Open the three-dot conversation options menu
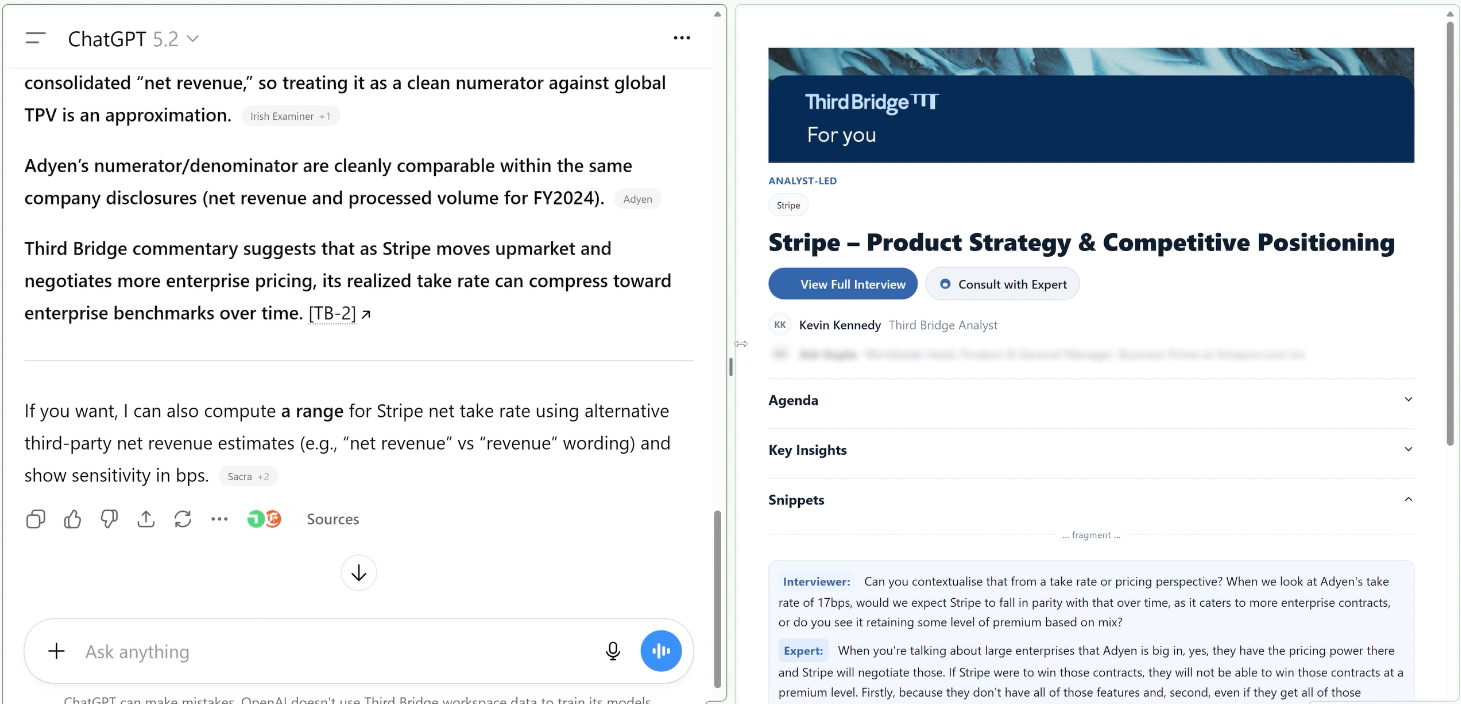The height and width of the screenshot is (704, 1461). (682, 38)
